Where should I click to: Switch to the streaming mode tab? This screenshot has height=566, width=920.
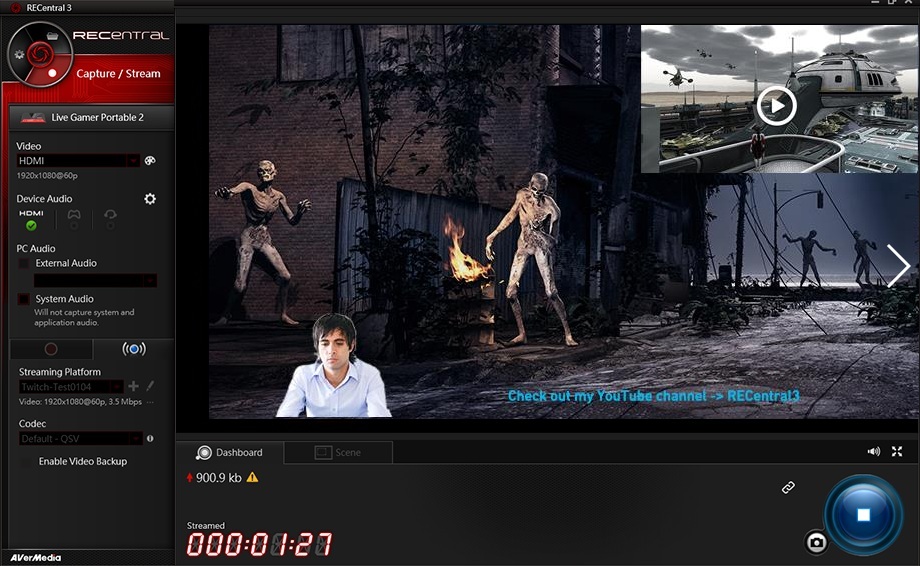click(x=134, y=349)
